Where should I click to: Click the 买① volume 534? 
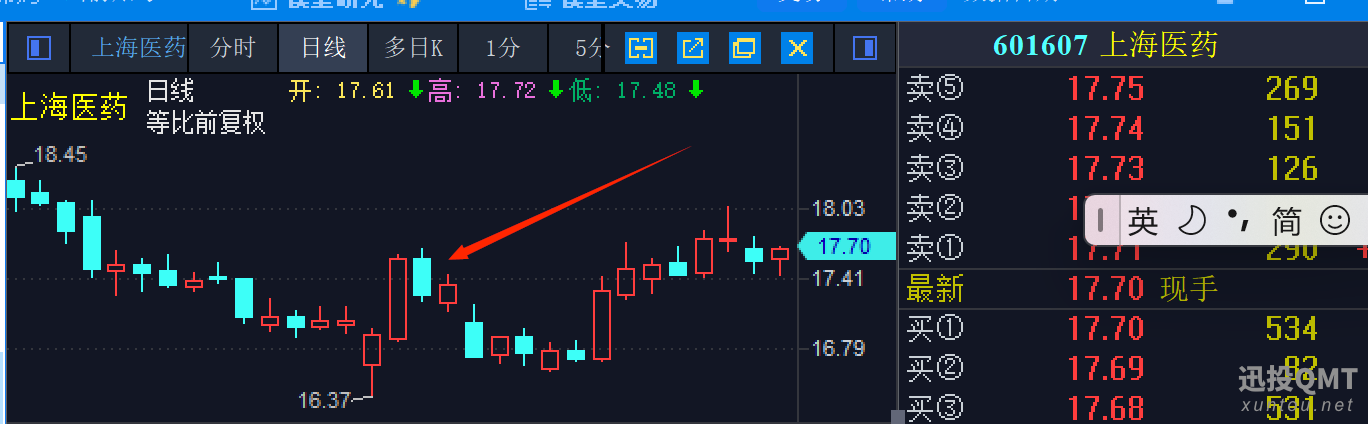[1291, 329]
